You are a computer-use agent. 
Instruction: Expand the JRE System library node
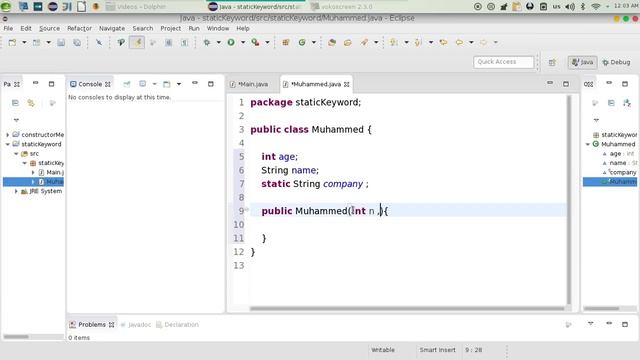tap(16, 191)
